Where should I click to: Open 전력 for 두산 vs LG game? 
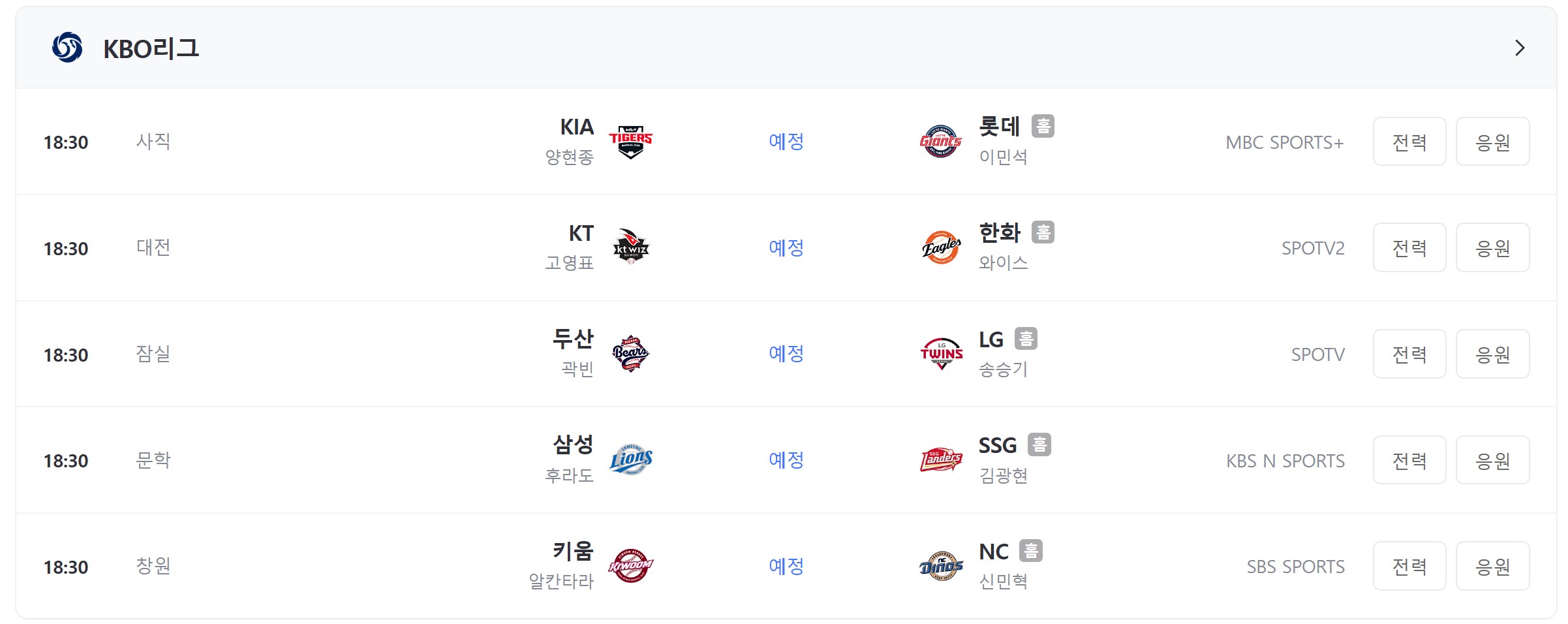point(1409,354)
